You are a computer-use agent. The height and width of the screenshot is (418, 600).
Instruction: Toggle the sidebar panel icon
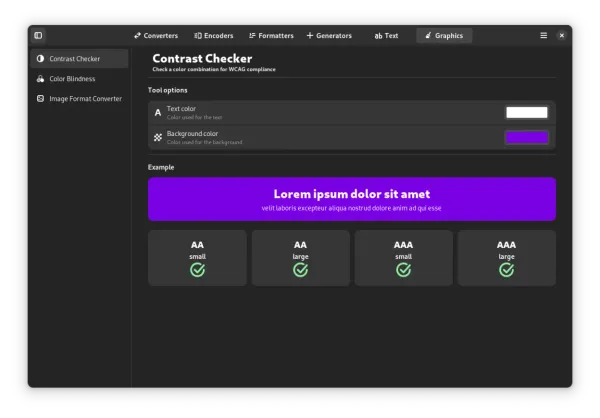coord(38,36)
